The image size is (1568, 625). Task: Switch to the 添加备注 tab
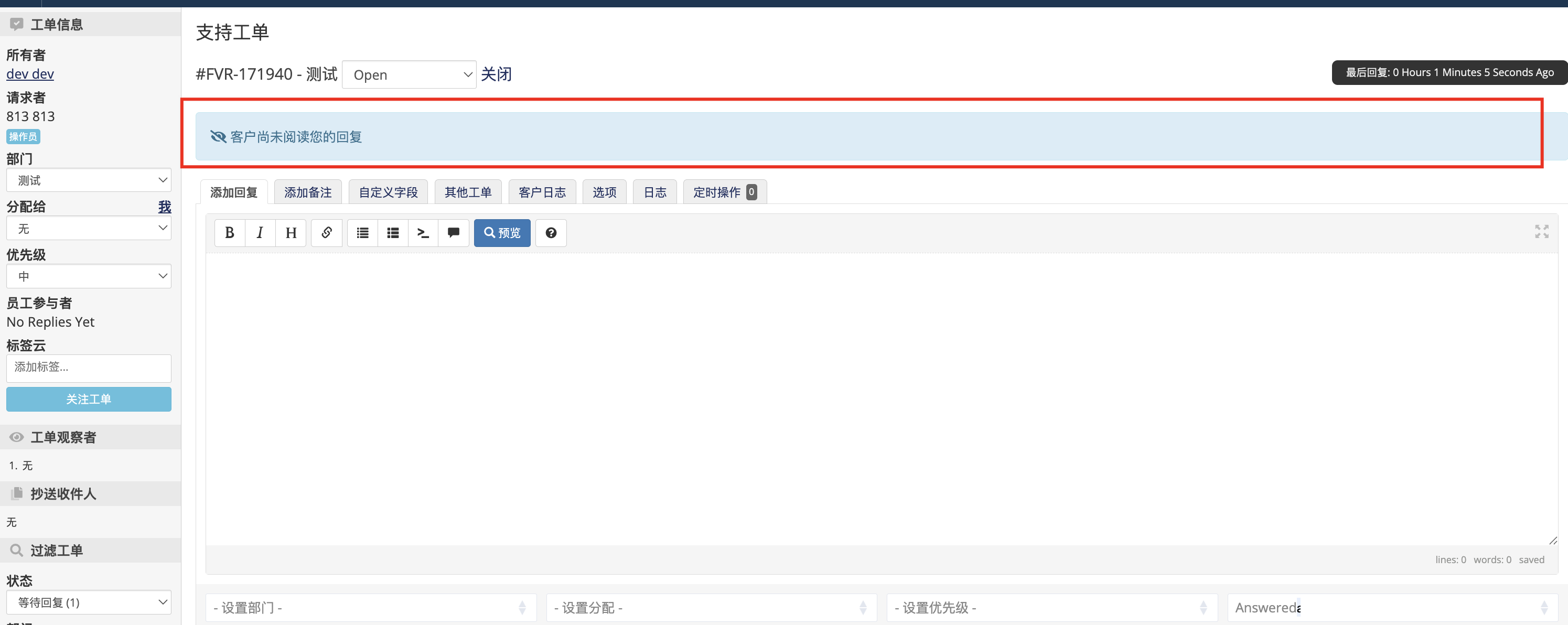308,192
